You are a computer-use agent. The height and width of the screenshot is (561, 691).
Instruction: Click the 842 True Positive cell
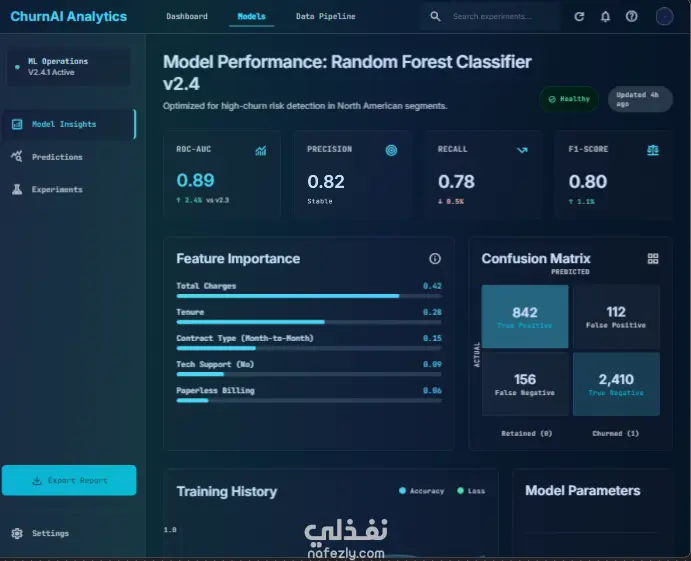524,316
